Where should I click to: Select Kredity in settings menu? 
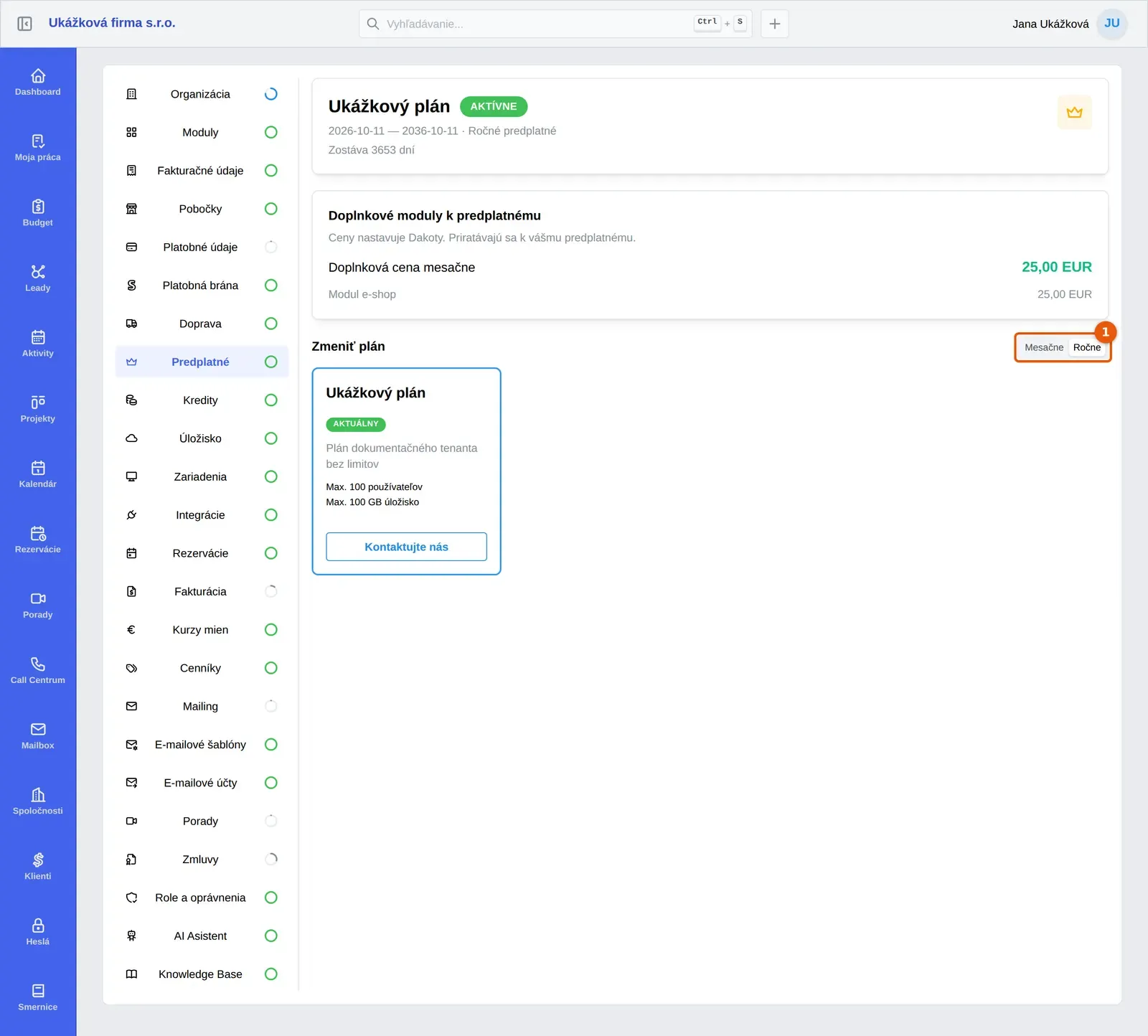pyautogui.click(x=202, y=400)
